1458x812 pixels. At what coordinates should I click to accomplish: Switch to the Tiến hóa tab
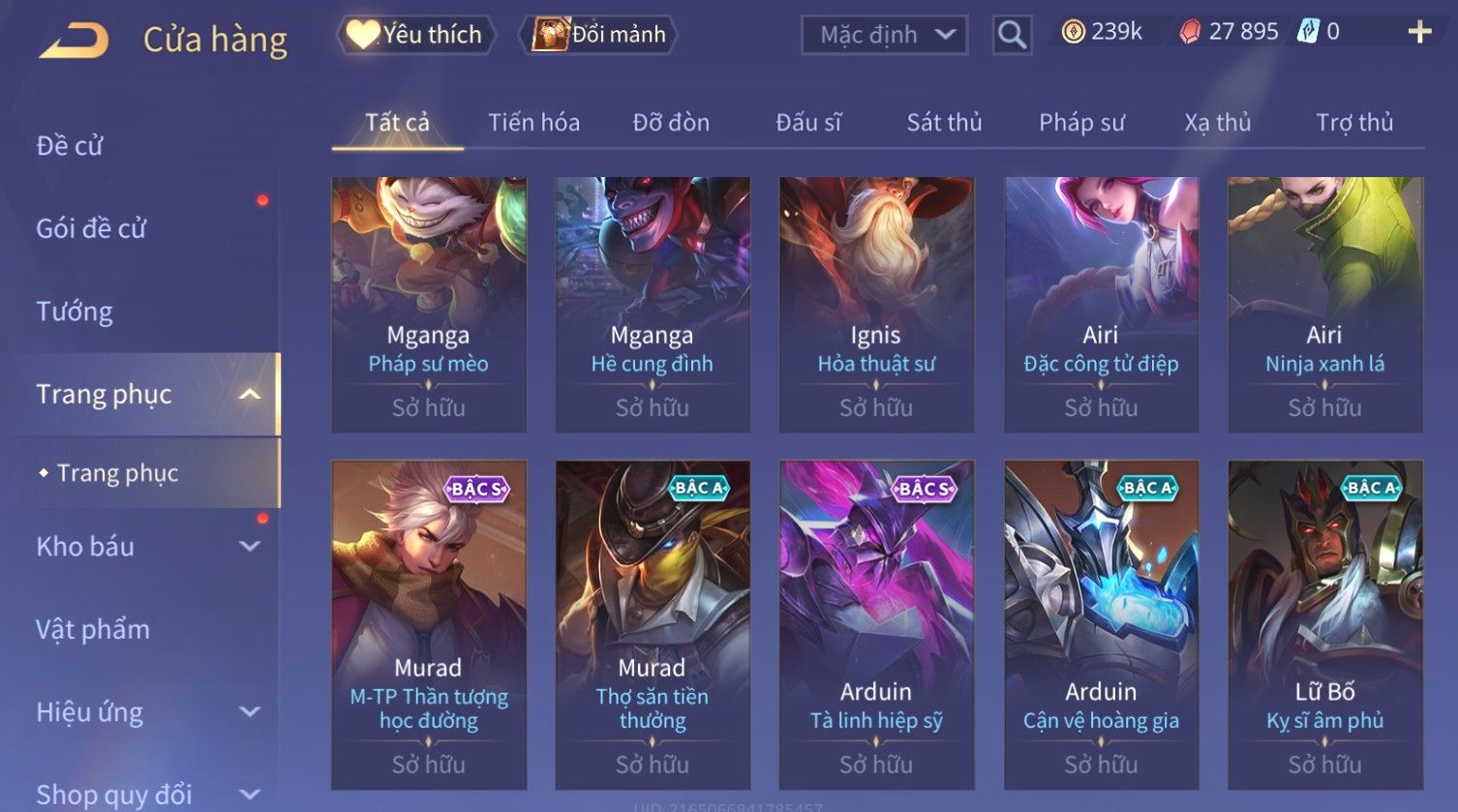click(x=533, y=123)
